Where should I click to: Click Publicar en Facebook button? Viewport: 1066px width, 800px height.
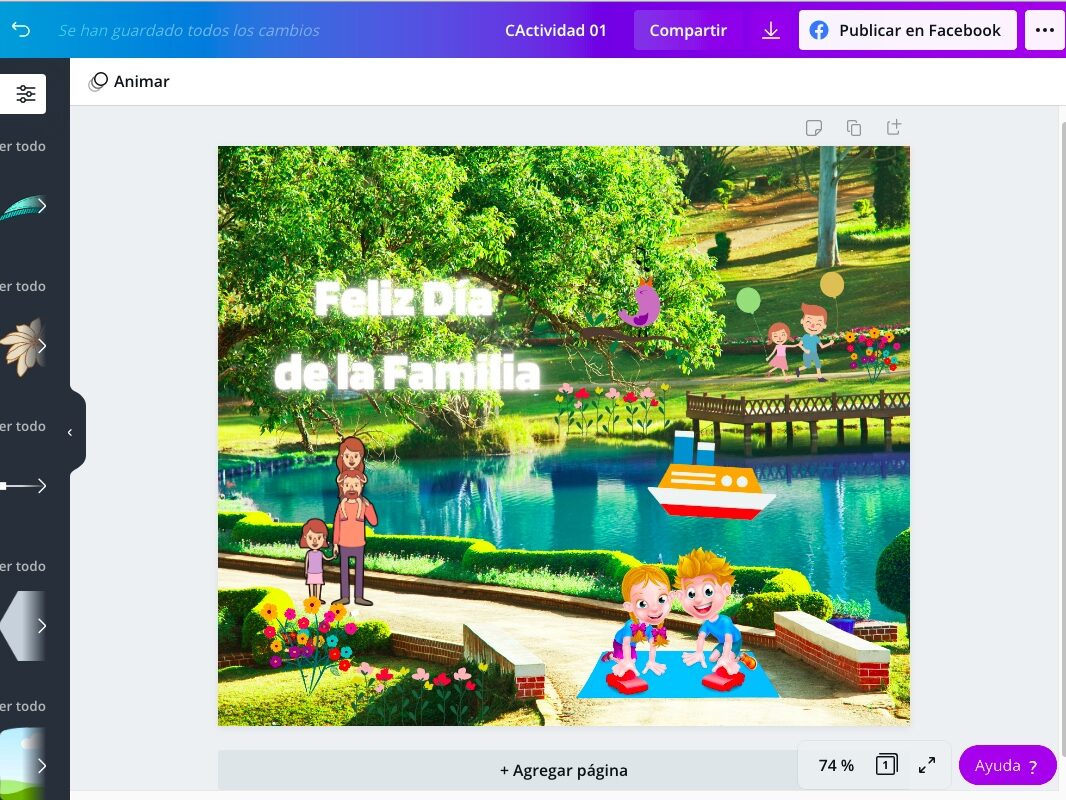(x=907, y=30)
